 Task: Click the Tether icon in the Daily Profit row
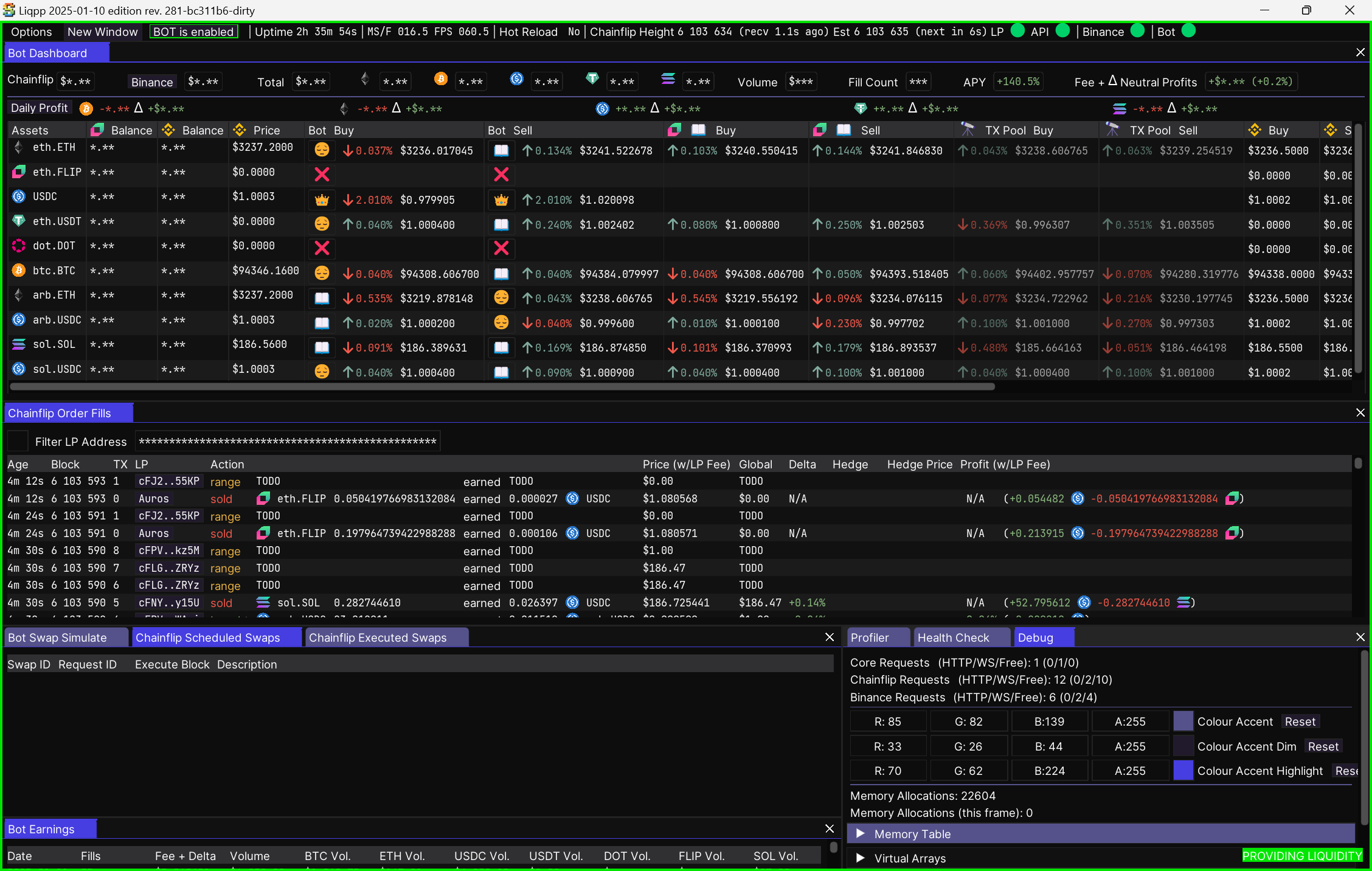[x=861, y=109]
